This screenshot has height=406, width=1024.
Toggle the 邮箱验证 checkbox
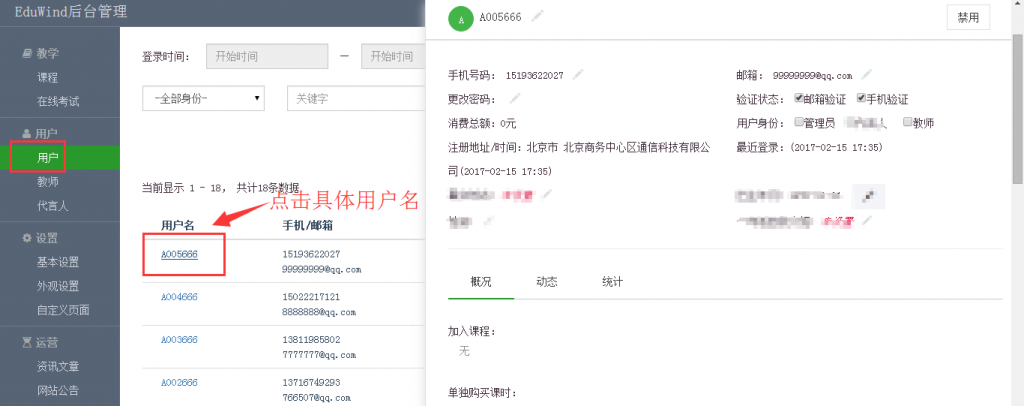[x=798, y=99]
